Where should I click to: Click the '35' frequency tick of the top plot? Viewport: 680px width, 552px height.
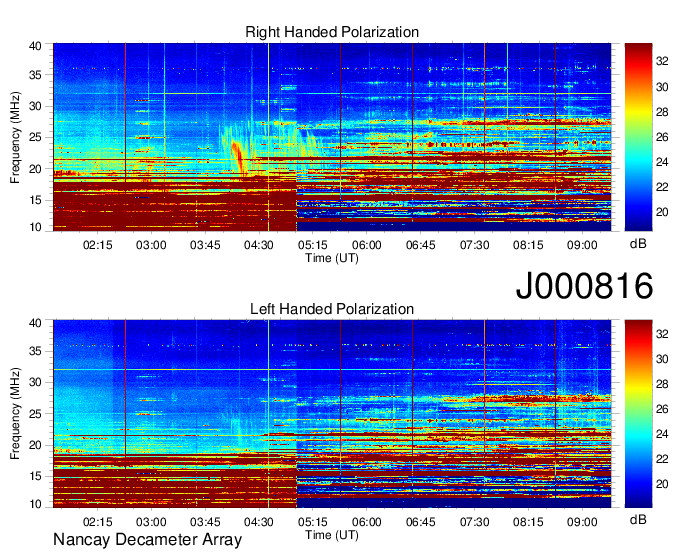click(x=35, y=75)
